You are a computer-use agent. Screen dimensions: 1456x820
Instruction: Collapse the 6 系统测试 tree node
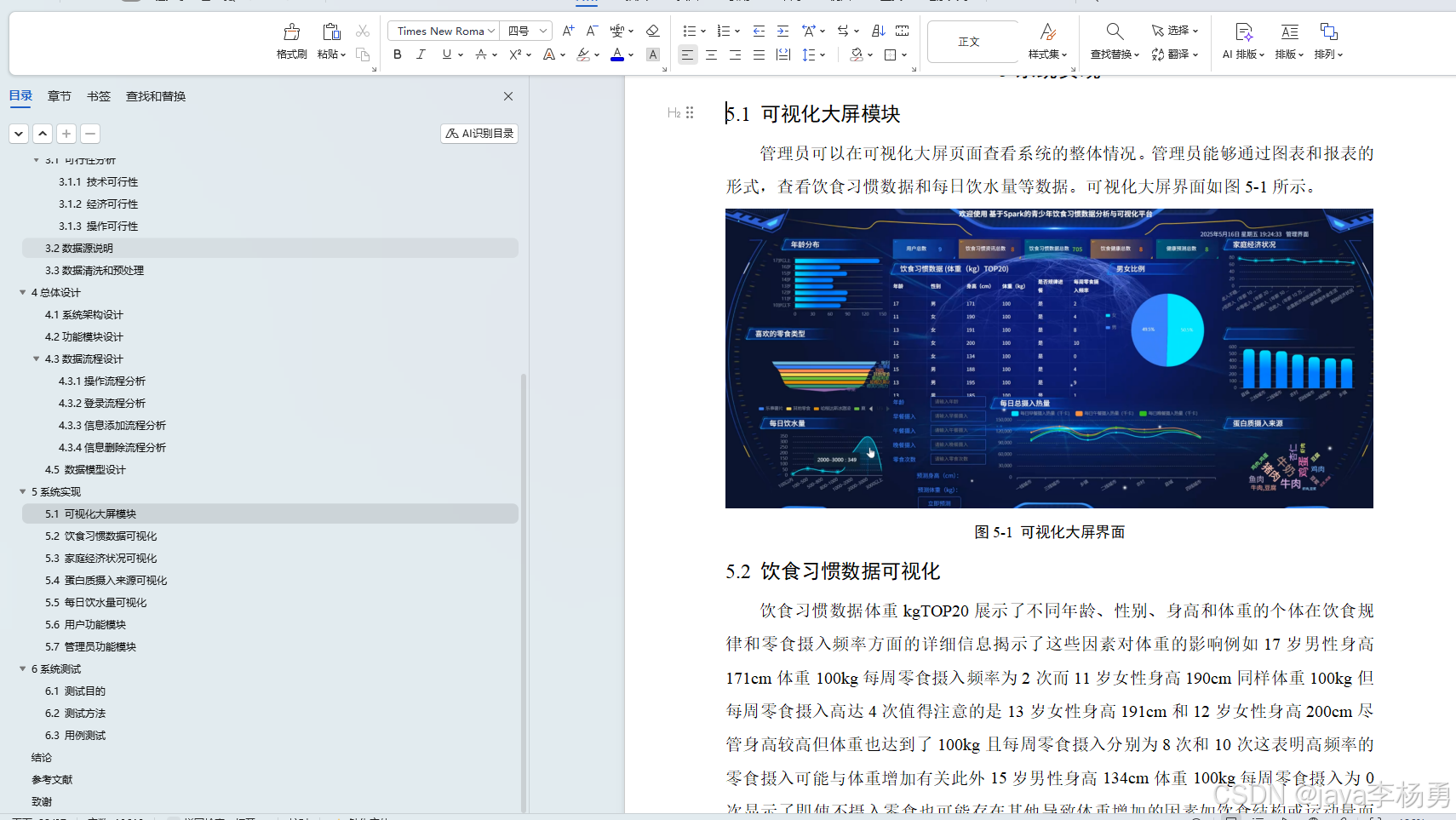click(x=23, y=668)
